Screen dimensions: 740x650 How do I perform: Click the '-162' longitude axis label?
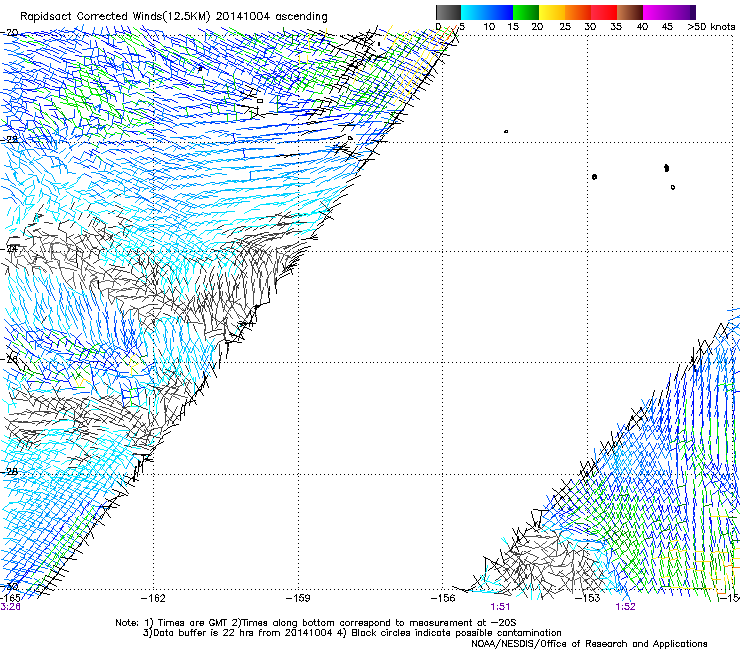pos(153,599)
